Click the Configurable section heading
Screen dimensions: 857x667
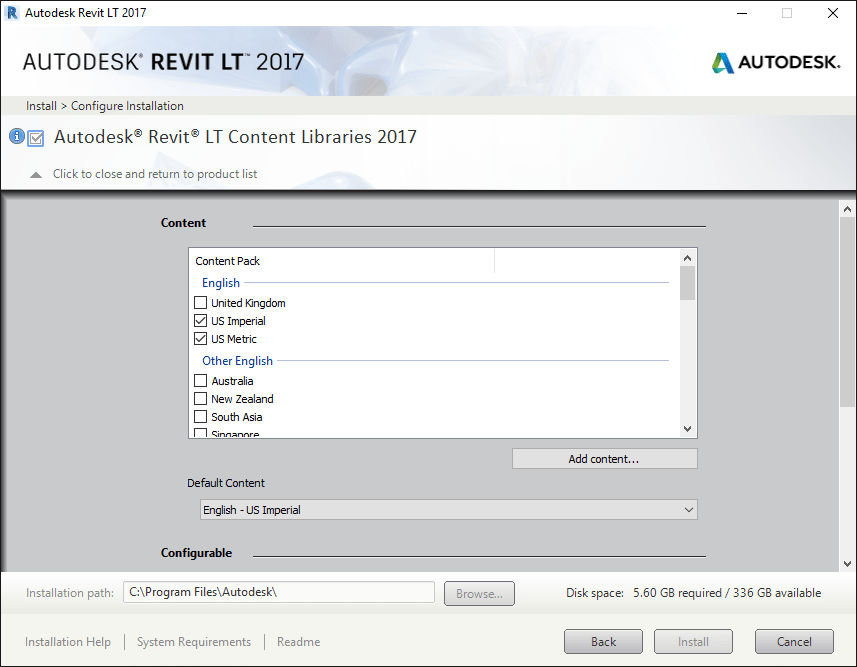coord(196,553)
